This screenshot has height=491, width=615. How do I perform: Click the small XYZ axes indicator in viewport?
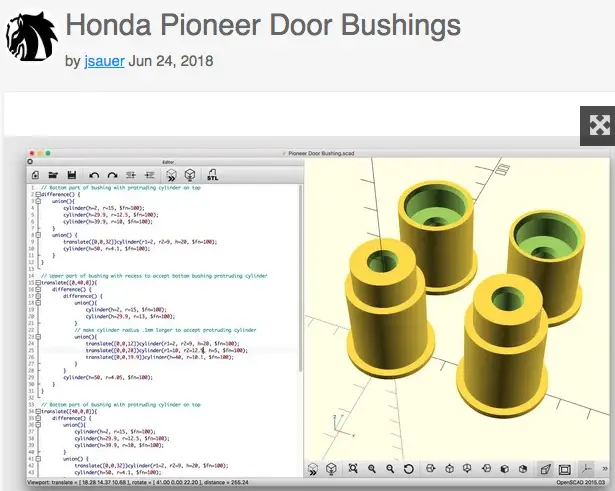coord(342,426)
